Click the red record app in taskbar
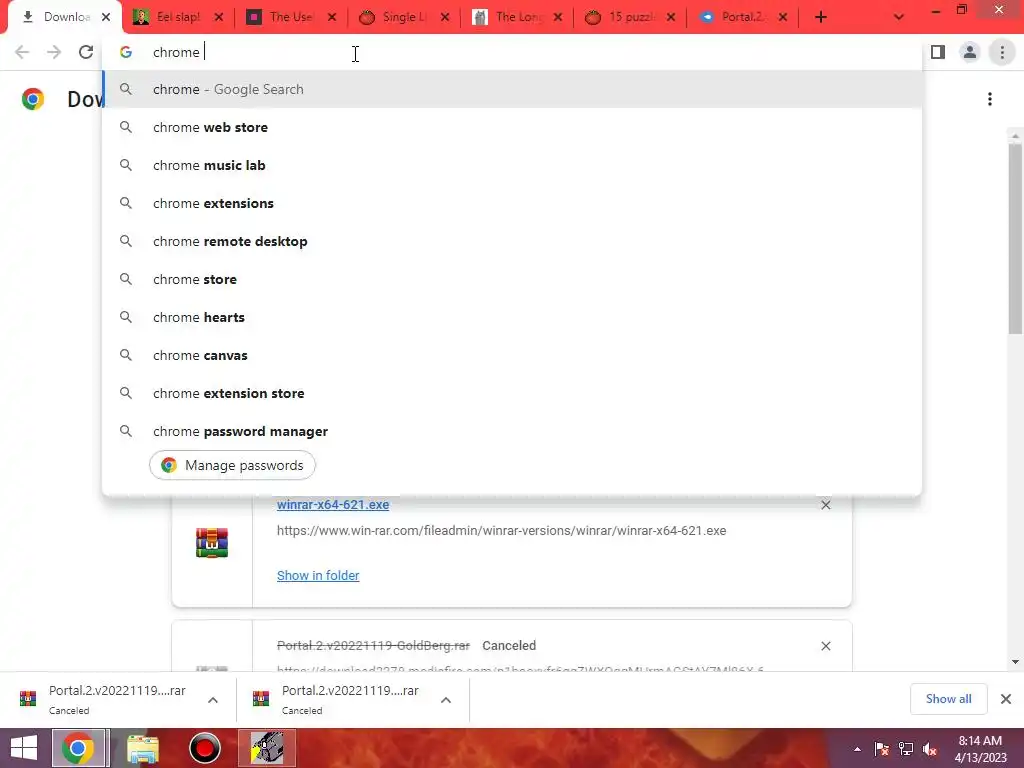The width and height of the screenshot is (1024, 768). click(x=204, y=748)
